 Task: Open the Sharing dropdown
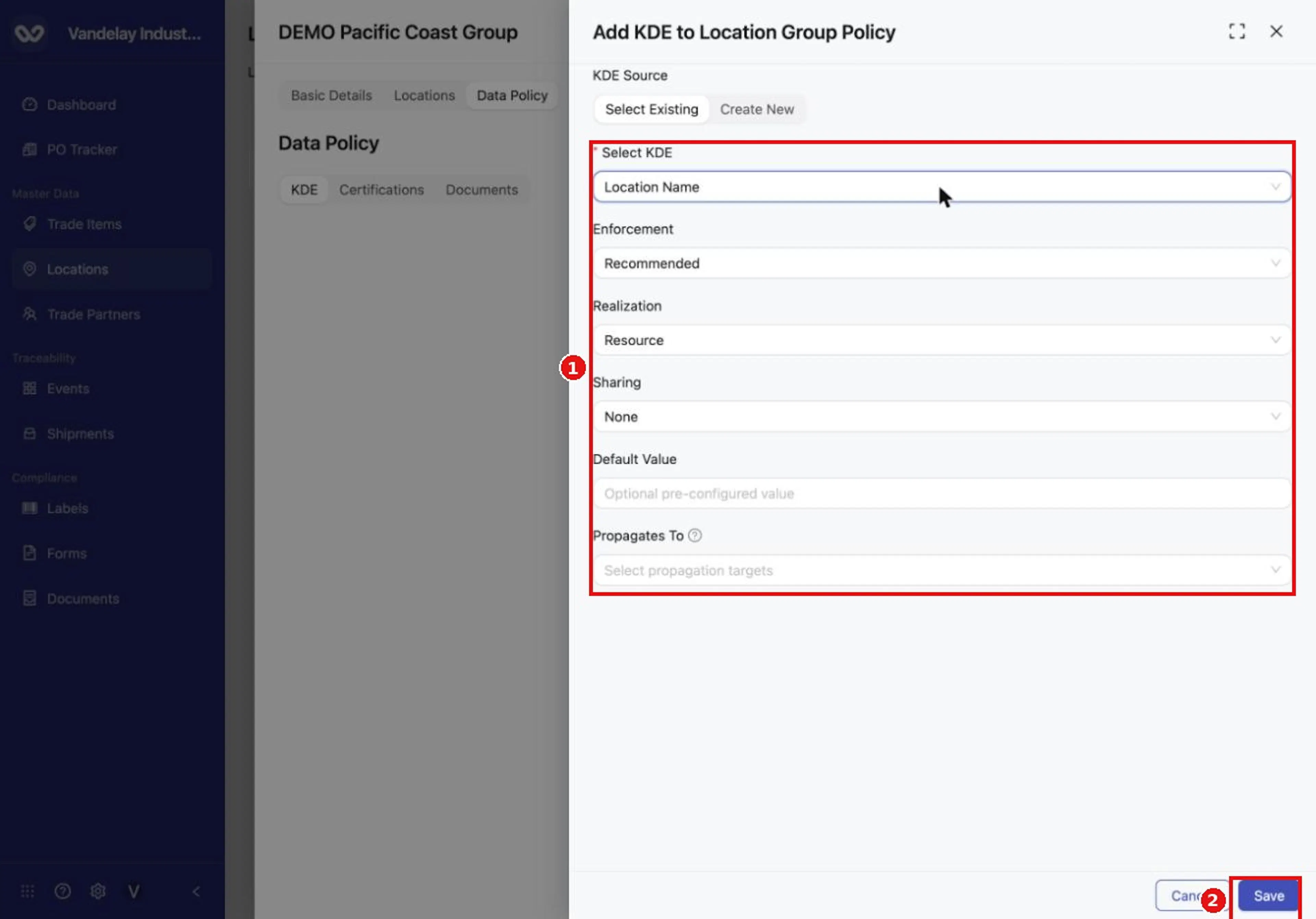(942, 417)
